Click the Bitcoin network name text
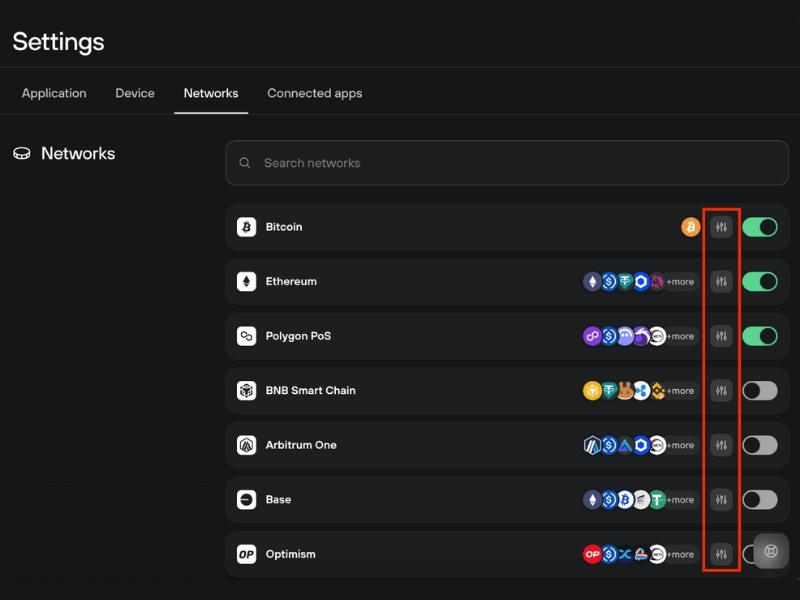 pos(284,227)
